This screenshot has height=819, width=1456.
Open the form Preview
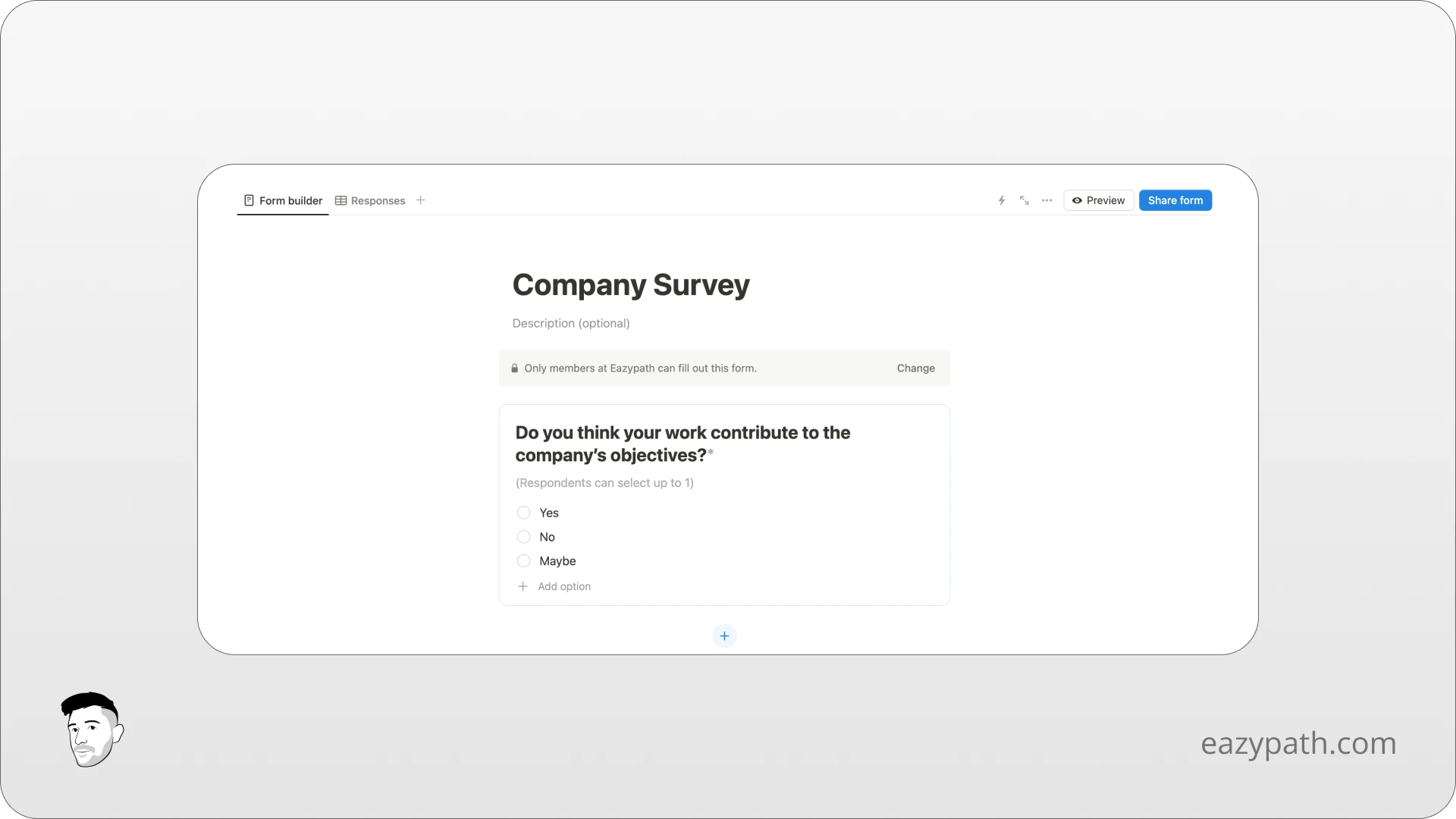(1099, 200)
